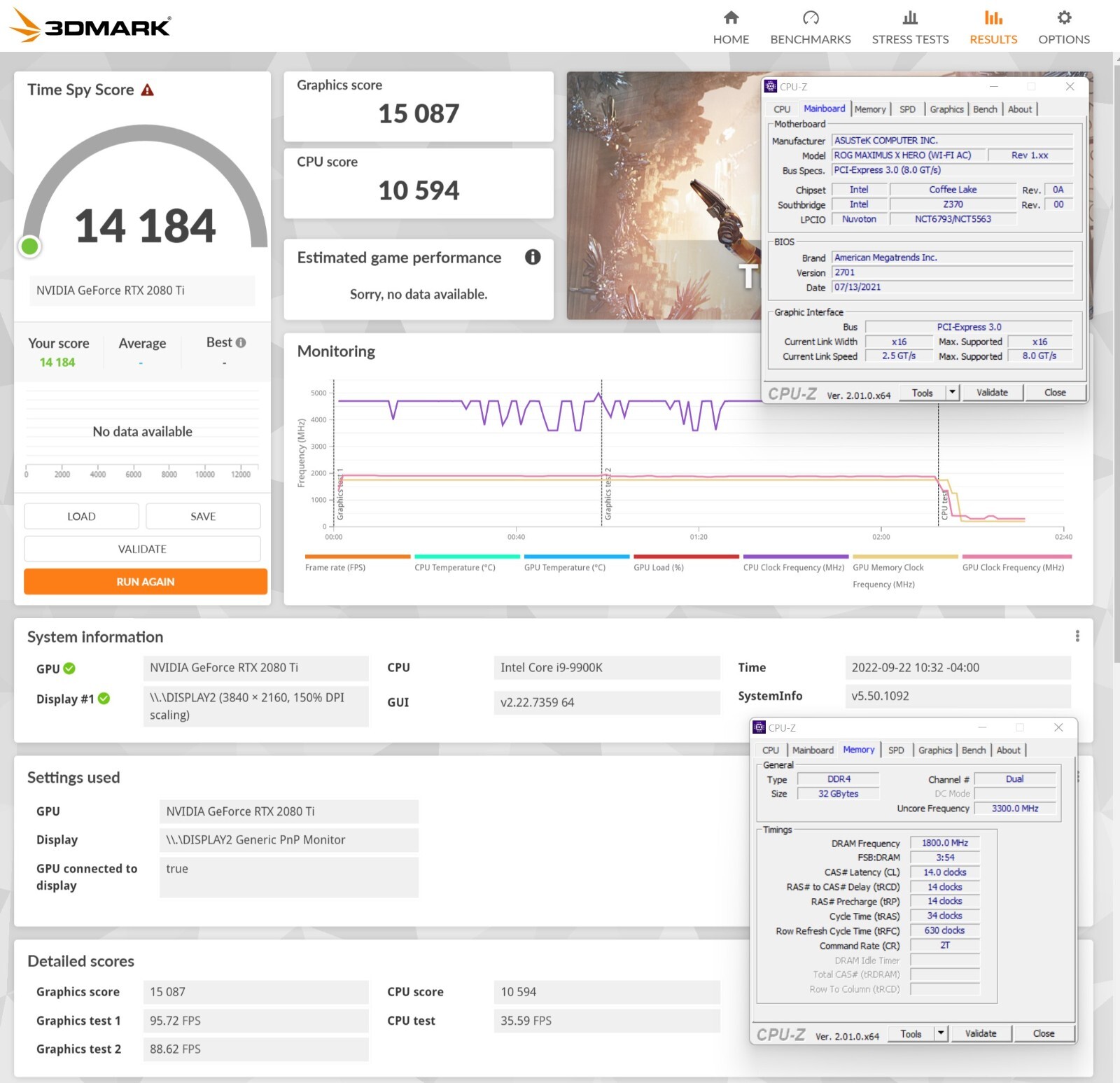Image resolution: width=1120 pixels, height=1083 pixels.
Task: Click the upper CPU-Z window title icon
Action: point(771,86)
